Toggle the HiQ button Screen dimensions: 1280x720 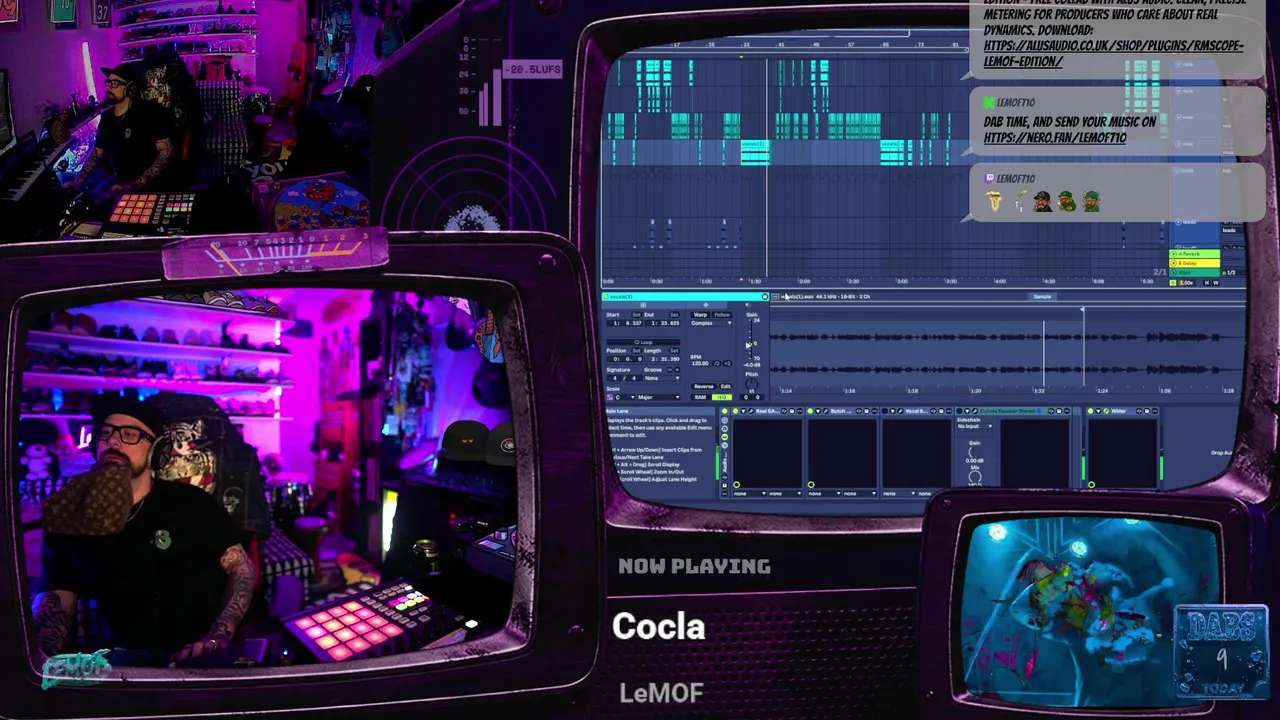[x=722, y=397]
